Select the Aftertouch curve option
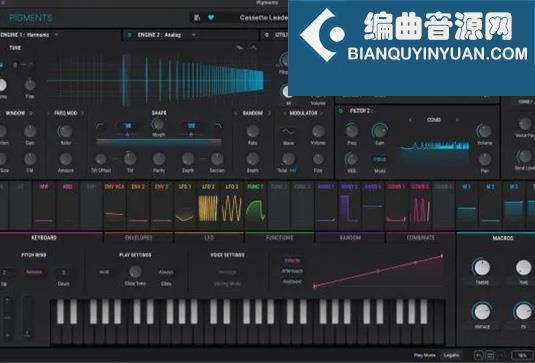 click(292, 271)
